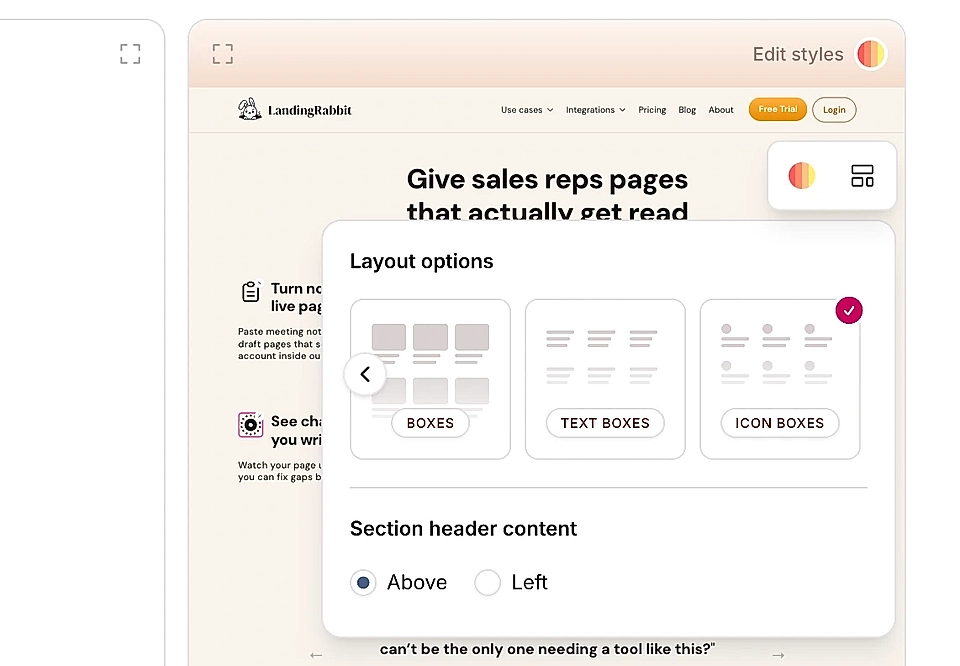
Task: Click the fullscreen expand icon above the preview
Action: click(222, 54)
